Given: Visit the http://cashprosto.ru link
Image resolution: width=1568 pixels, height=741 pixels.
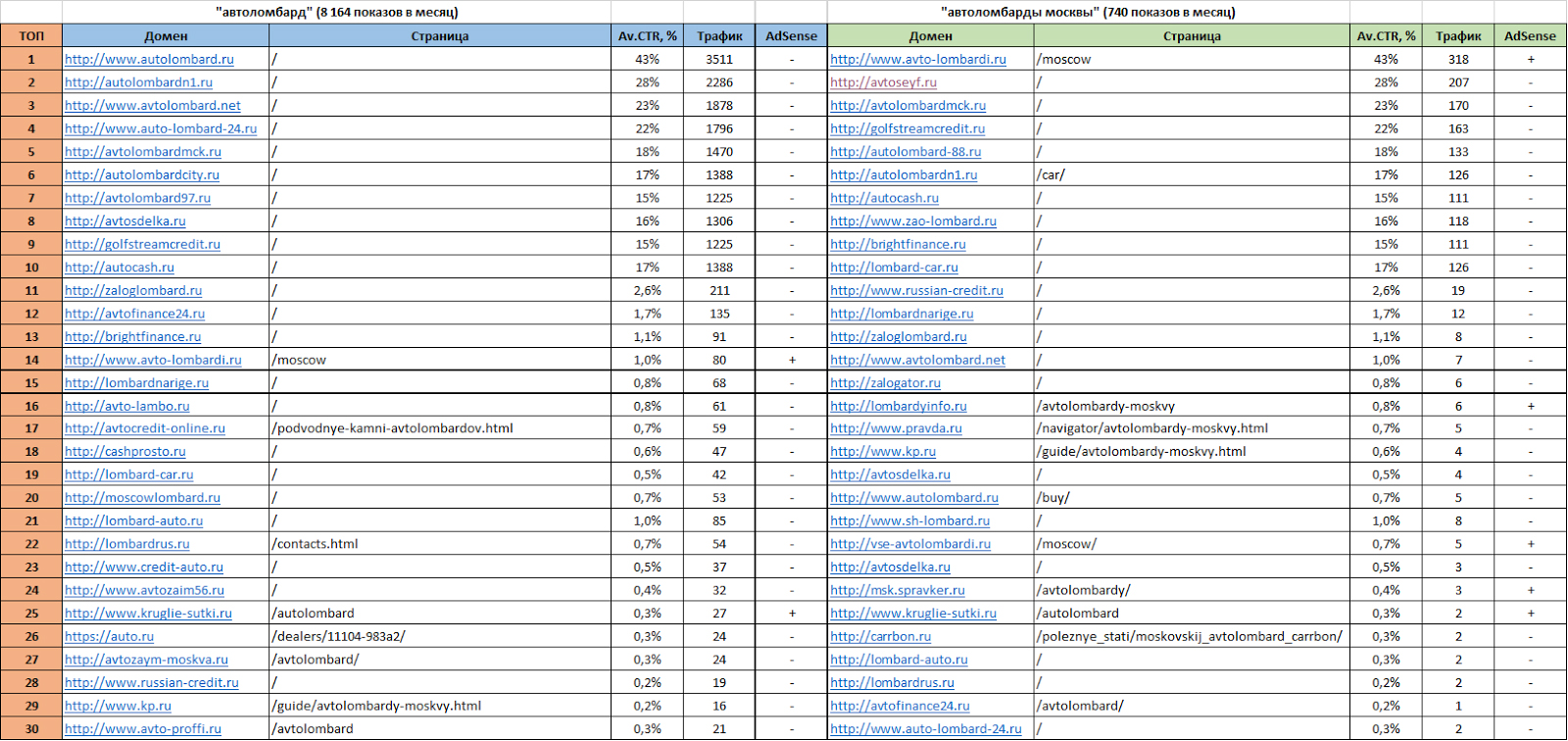Looking at the screenshot, I should [125, 452].
